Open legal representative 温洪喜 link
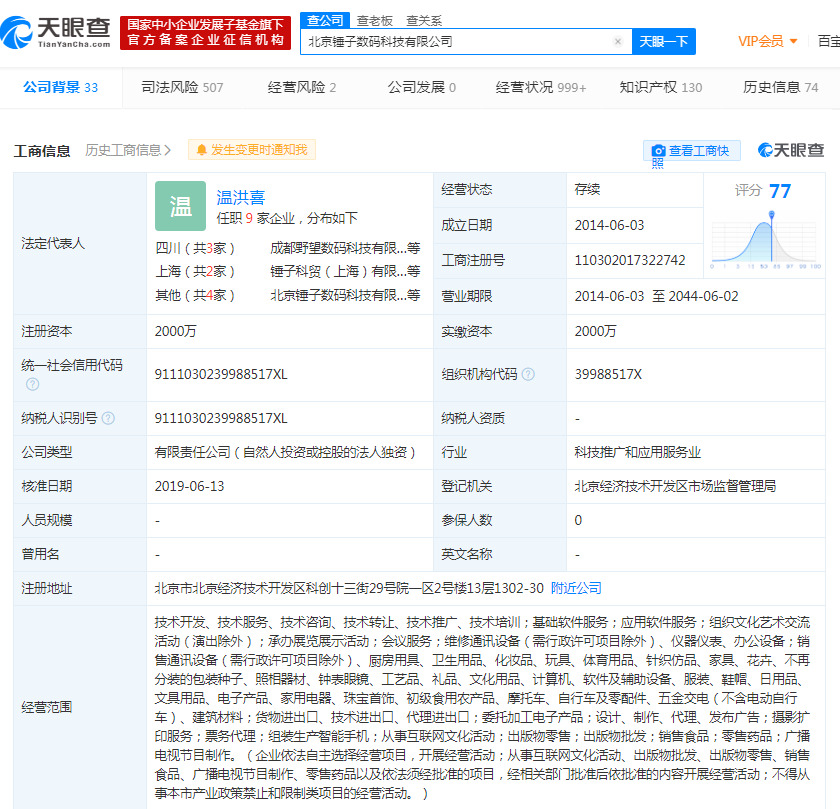840x809 pixels. pos(241,198)
